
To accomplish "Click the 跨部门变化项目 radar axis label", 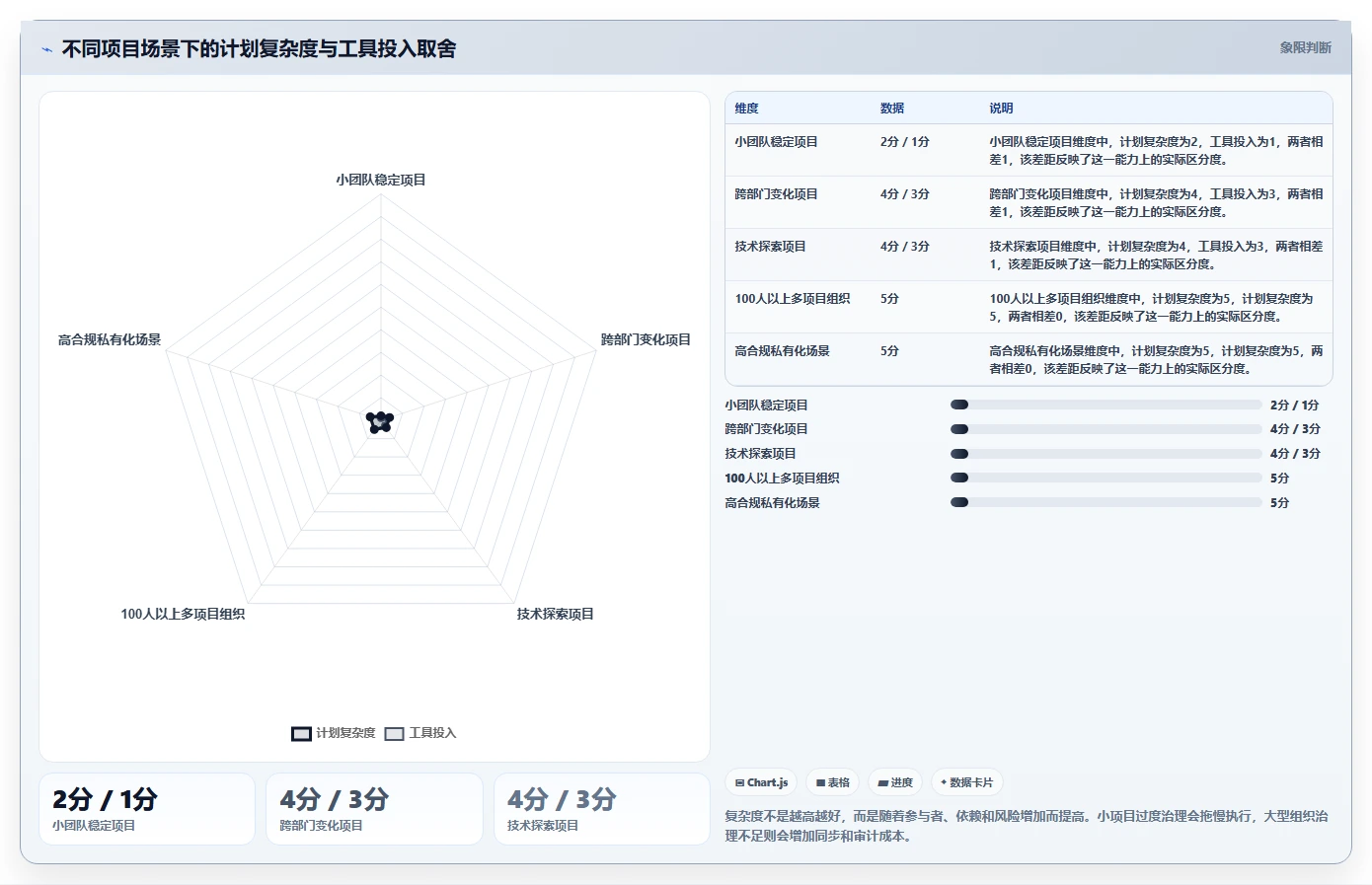I will pyautogui.click(x=646, y=339).
